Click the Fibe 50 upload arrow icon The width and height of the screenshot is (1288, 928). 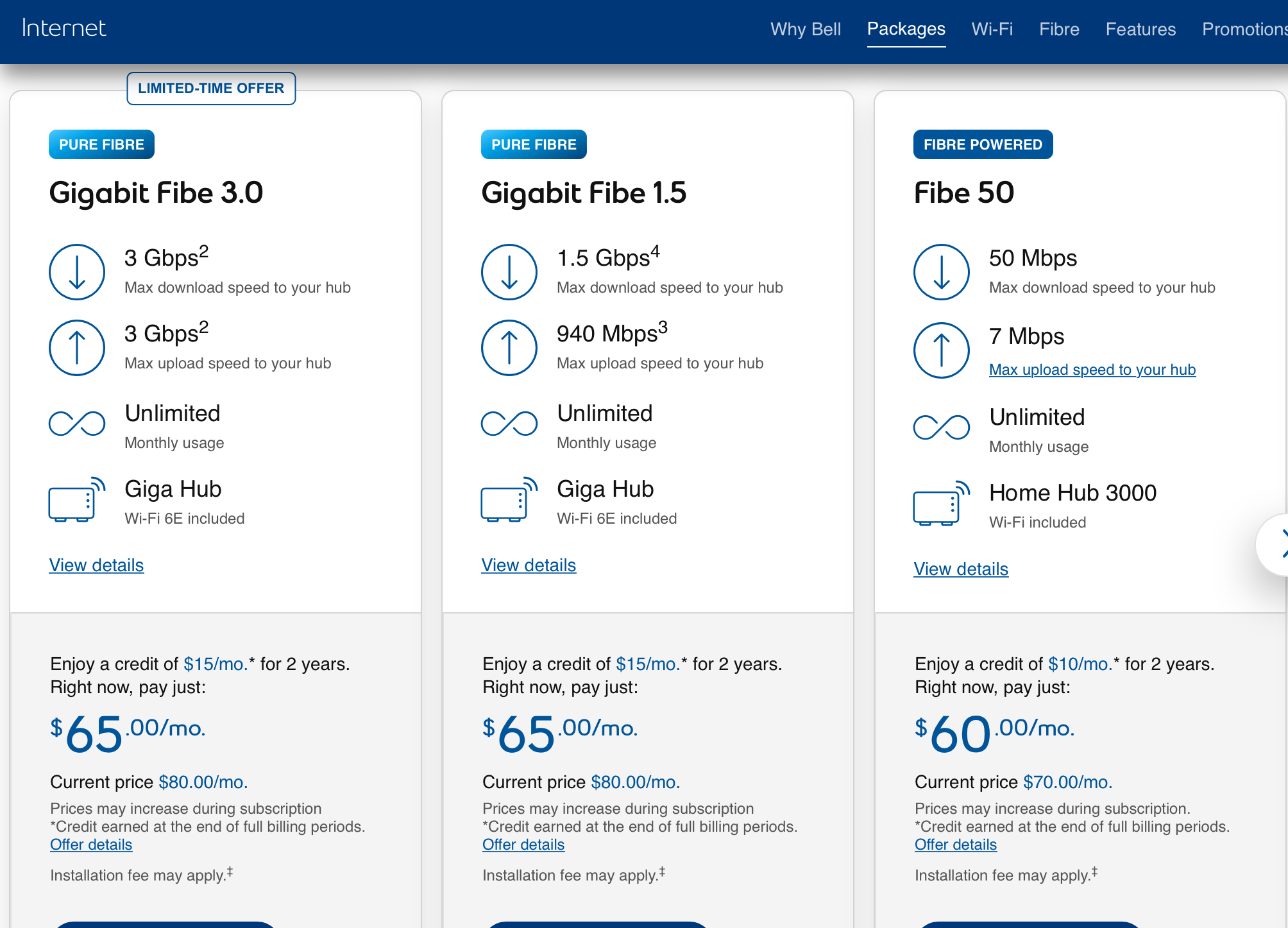[942, 350]
